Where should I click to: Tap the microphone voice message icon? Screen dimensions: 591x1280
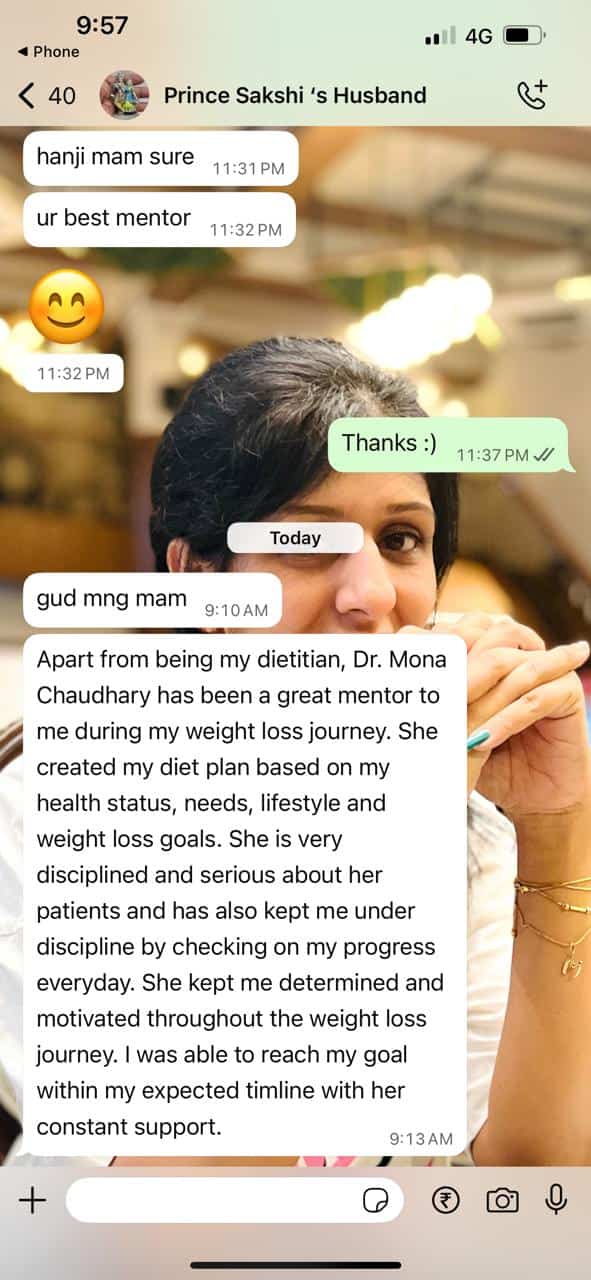tap(556, 1200)
